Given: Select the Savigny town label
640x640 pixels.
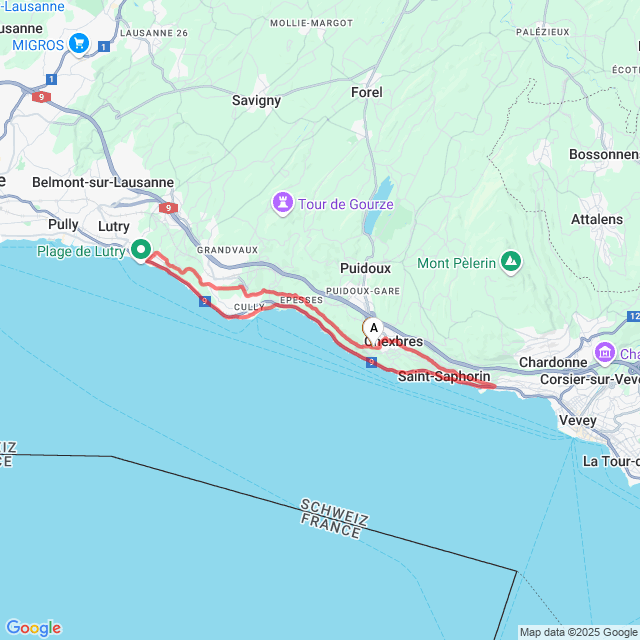Looking at the screenshot, I should (x=256, y=100).
